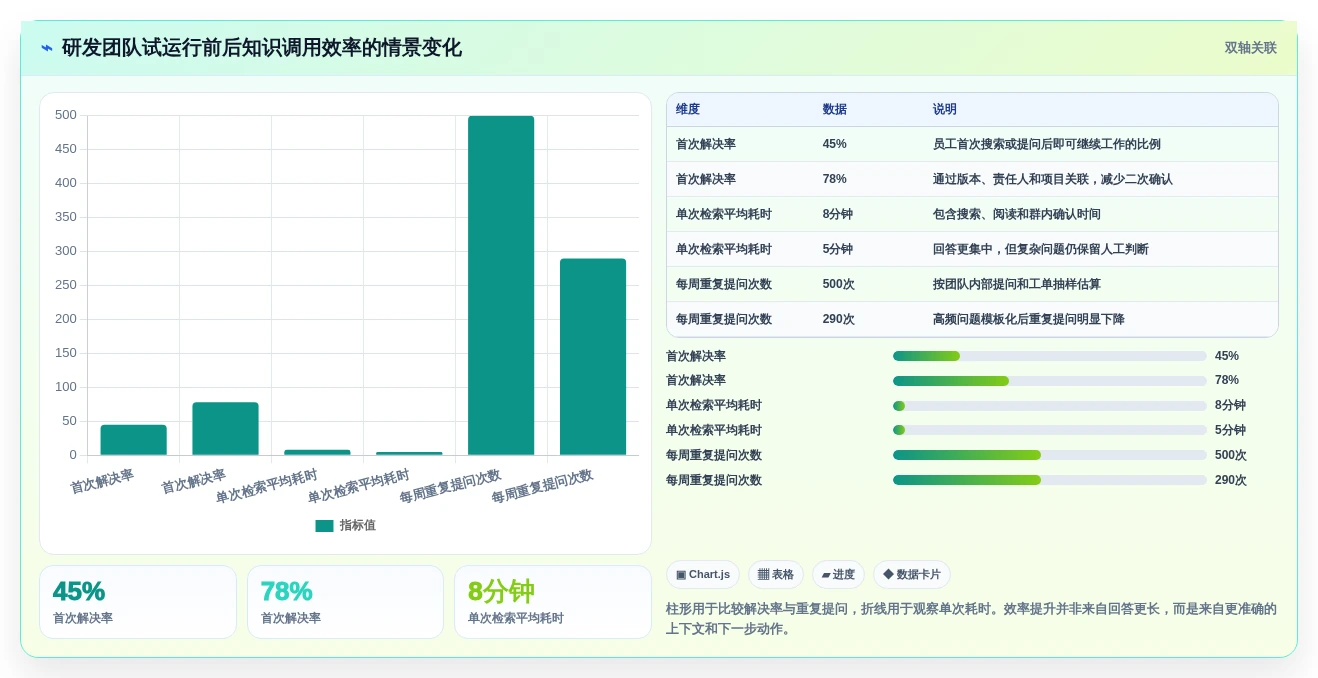Click the chart bar reaching about 290

593,357
